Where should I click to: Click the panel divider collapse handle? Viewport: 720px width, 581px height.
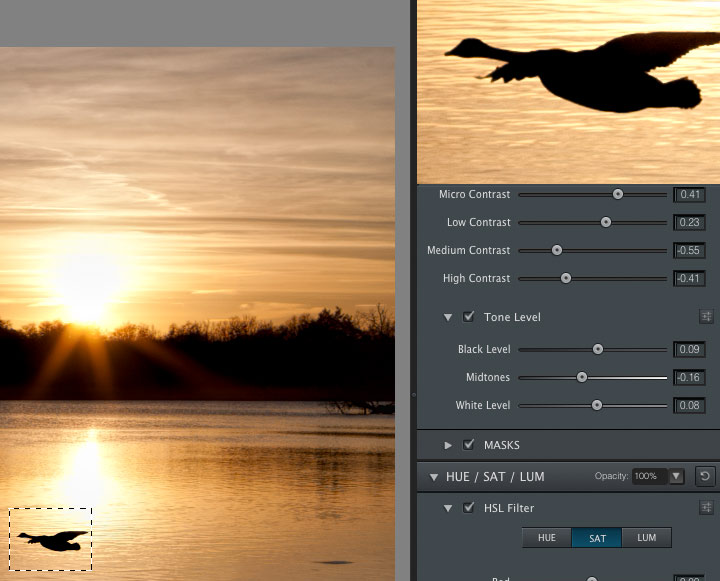413,395
